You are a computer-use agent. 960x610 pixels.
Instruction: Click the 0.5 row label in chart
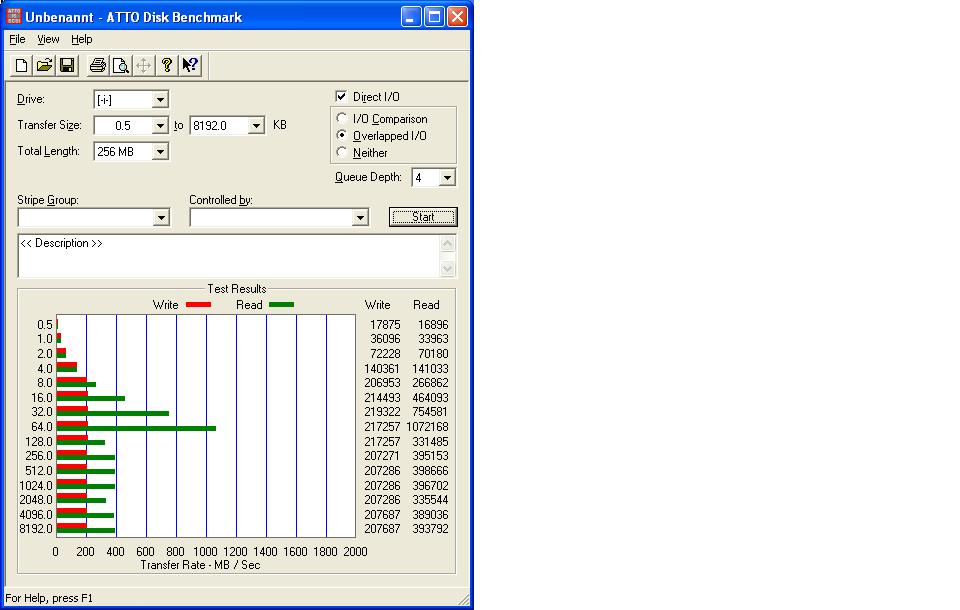click(x=45, y=325)
